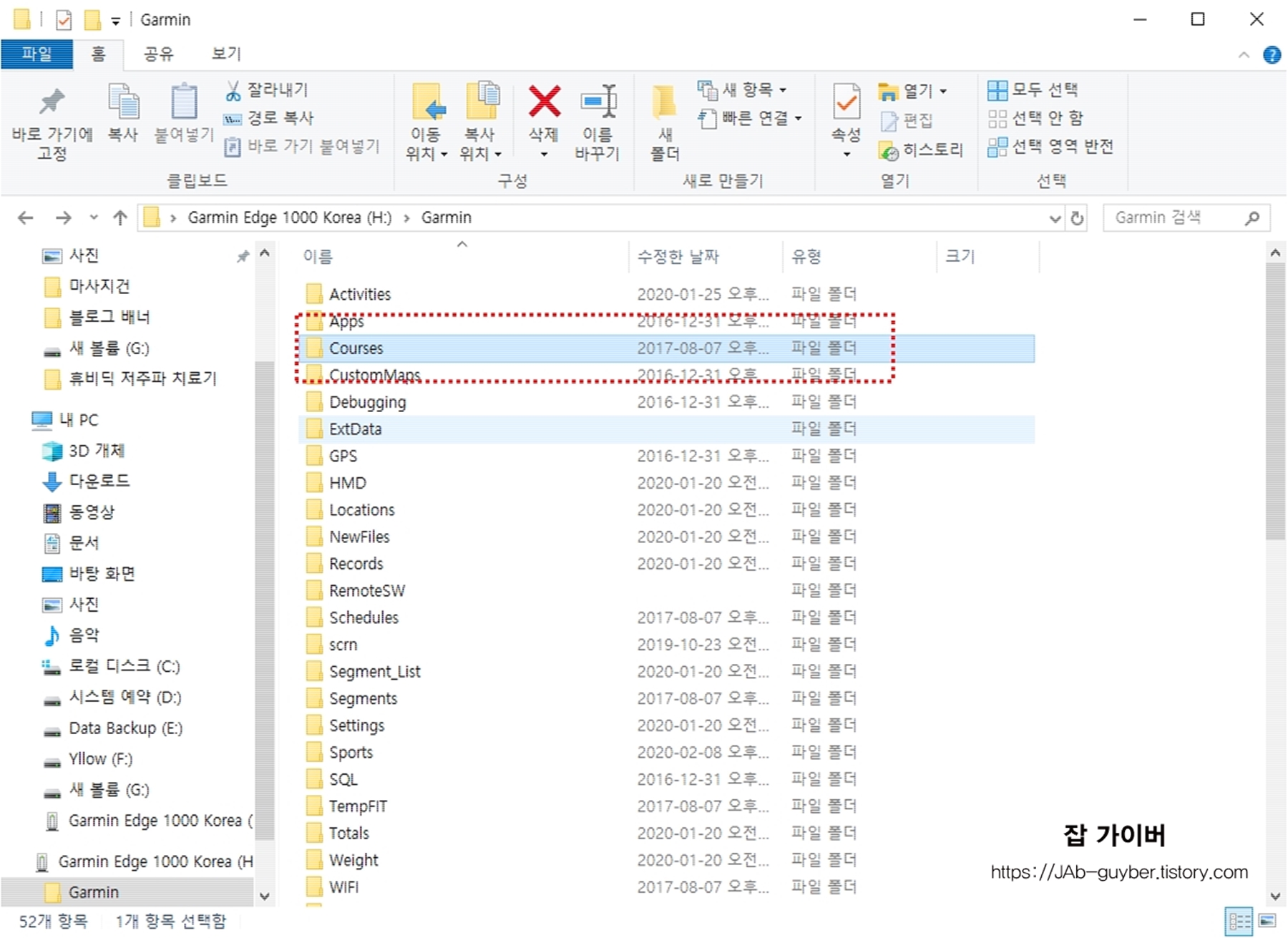This screenshot has width=1288, height=938.
Task: Click Invert selection (선택 영역 반전)
Action: (x=1050, y=147)
